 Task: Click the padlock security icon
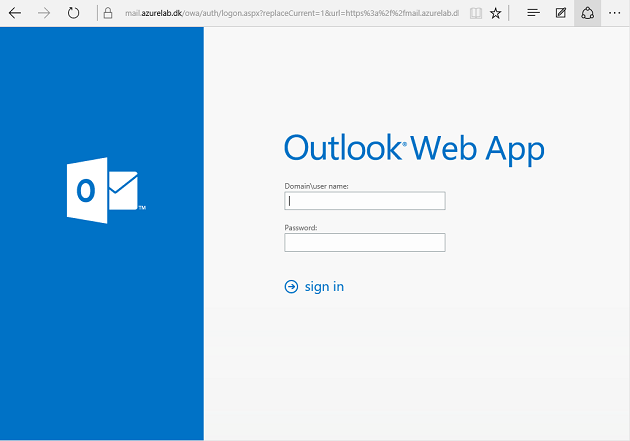[108, 13]
